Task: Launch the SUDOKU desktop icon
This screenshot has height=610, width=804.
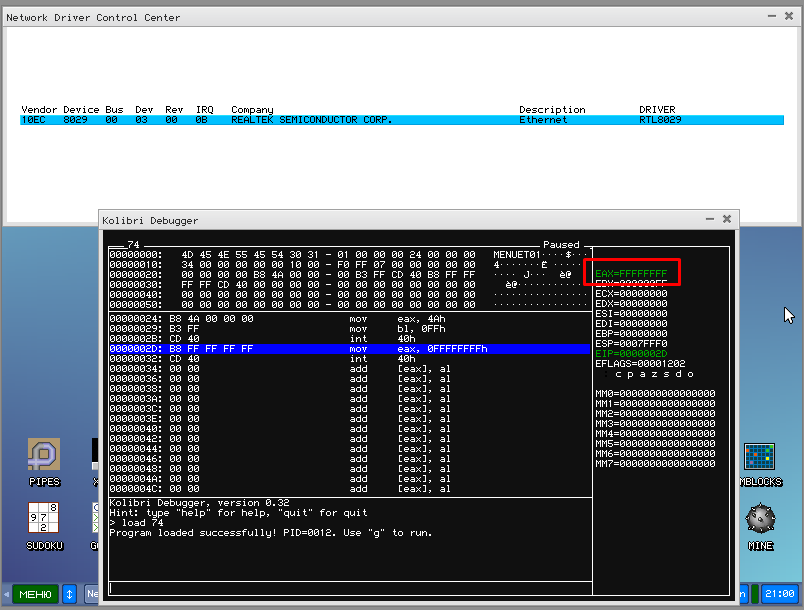Action: click(44, 518)
